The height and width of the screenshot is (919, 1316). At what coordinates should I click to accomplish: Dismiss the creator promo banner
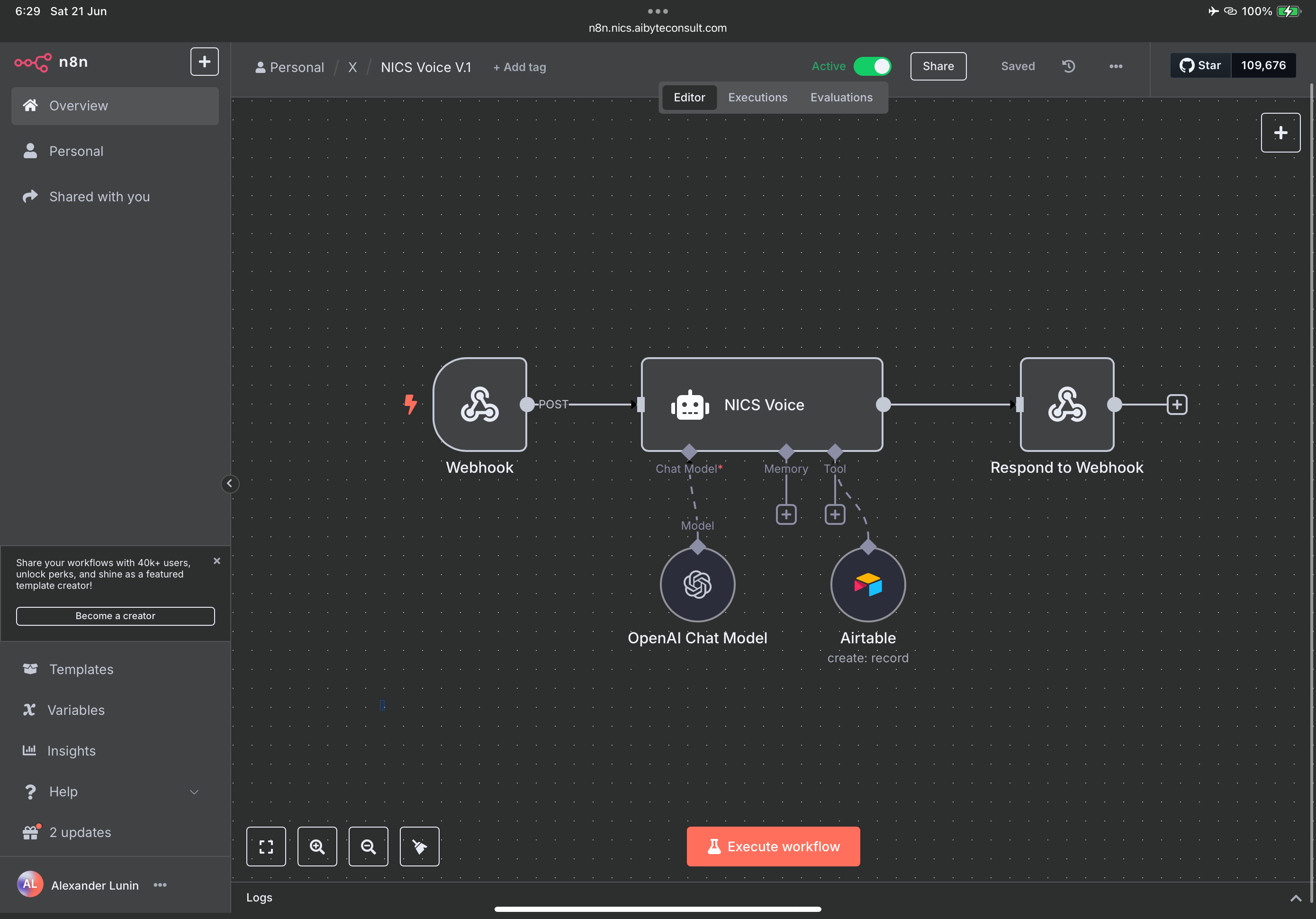[216, 561]
